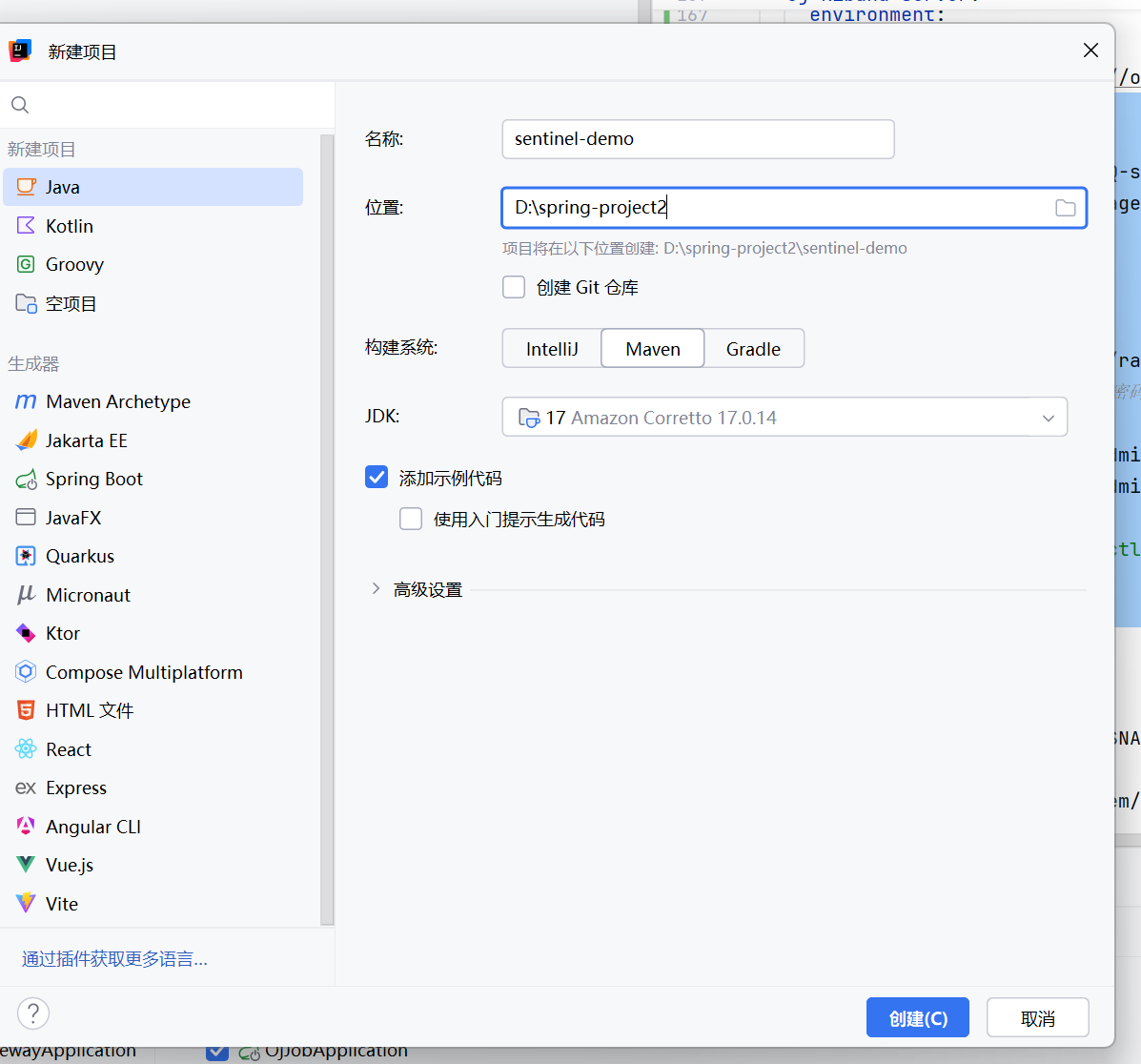1141x1064 pixels.
Task: Select Spring Boot generator
Action: pyautogui.click(x=153, y=479)
